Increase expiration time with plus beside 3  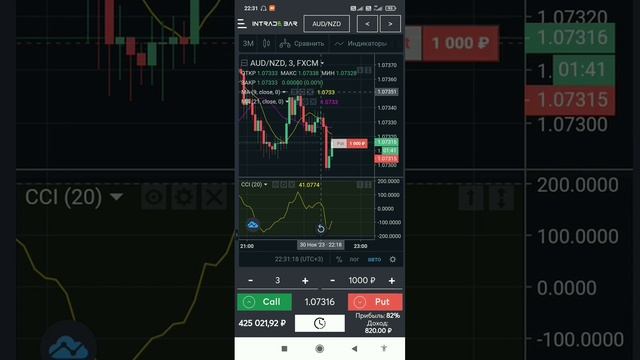305,280
